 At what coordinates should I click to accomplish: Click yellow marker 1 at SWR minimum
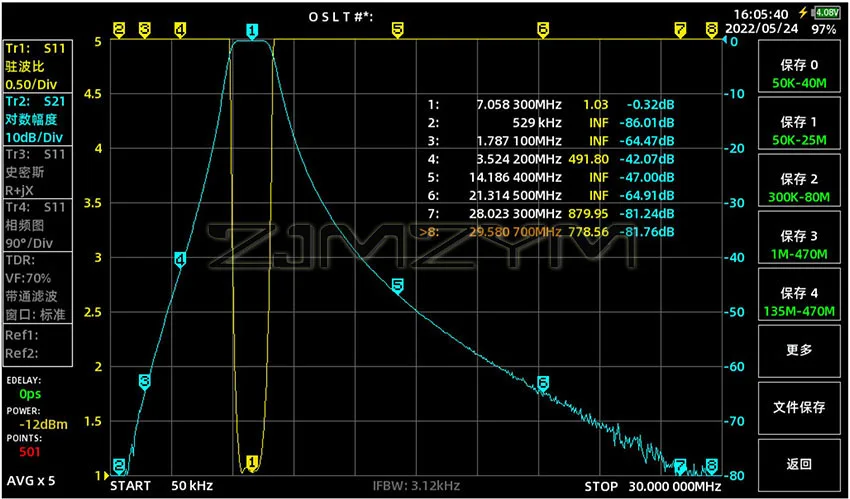click(x=252, y=462)
